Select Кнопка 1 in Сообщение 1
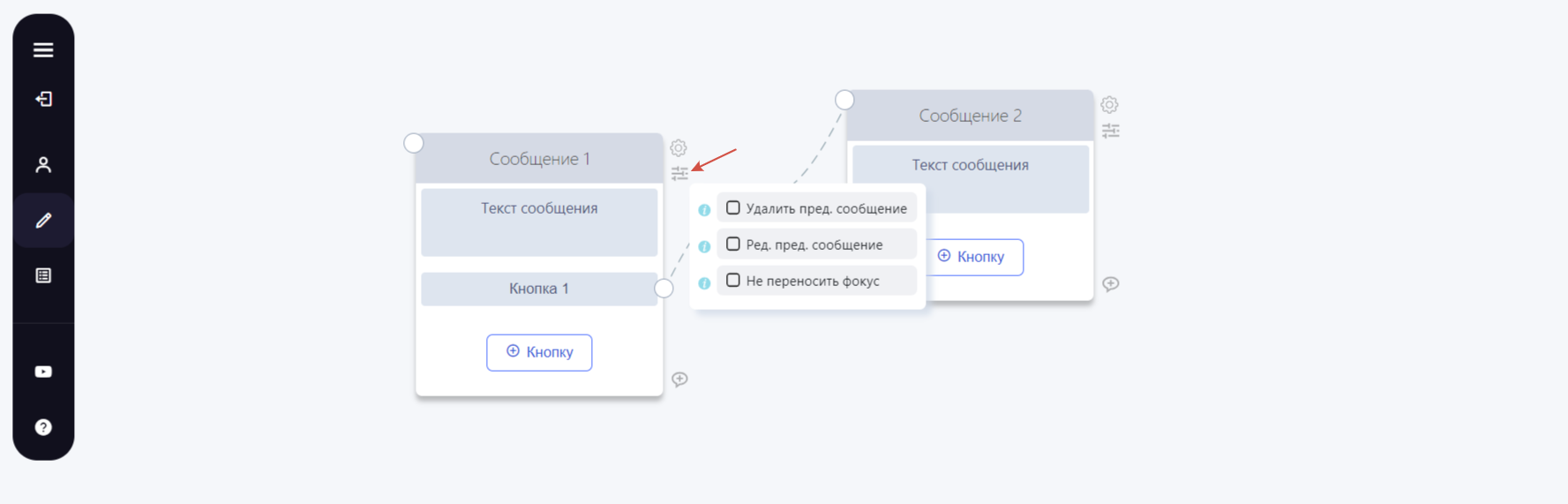 click(x=539, y=289)
